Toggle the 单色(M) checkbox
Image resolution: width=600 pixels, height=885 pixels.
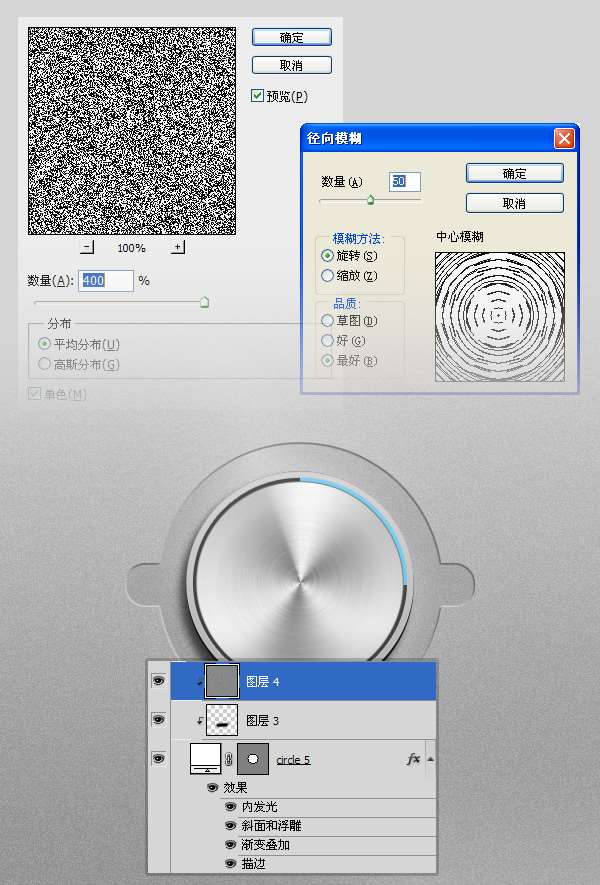pos(34,393)
